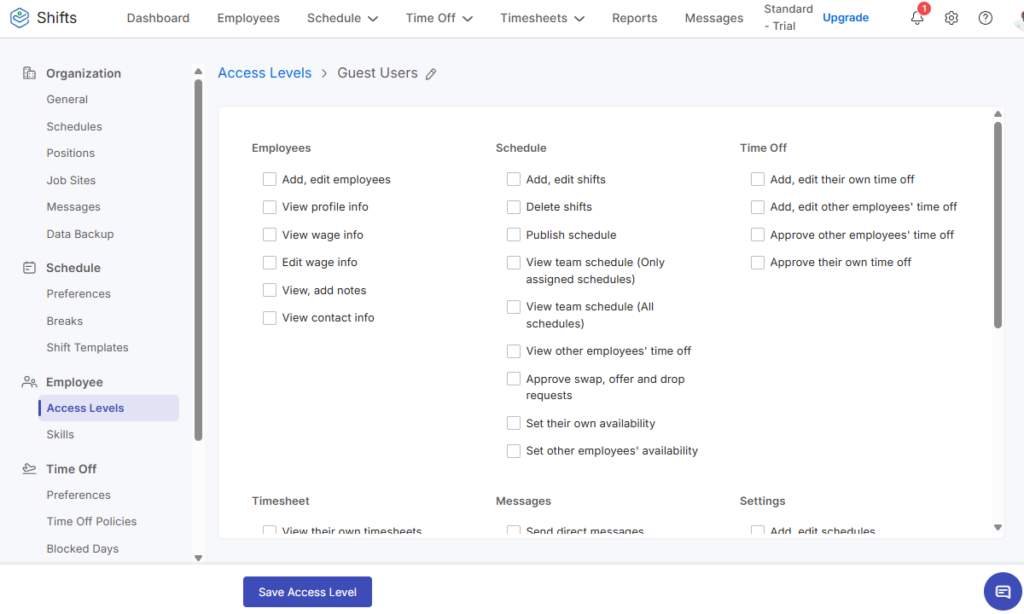Click the Organization building icon
Image resolution: width=1024 pixels, height=614 pixels.
pyautogui.click(x=29, y=73)
